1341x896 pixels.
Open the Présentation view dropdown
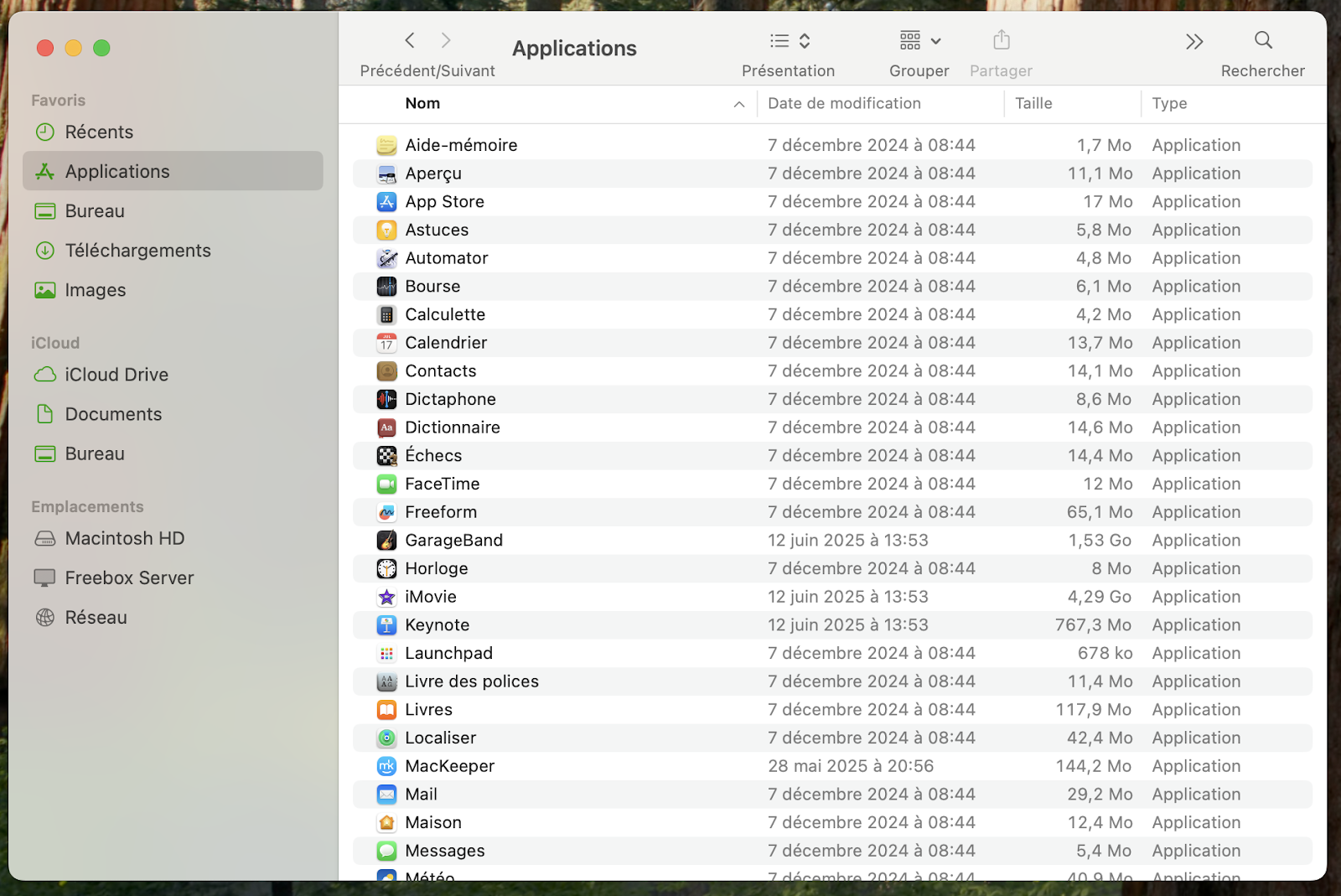[x=790, y=40]
